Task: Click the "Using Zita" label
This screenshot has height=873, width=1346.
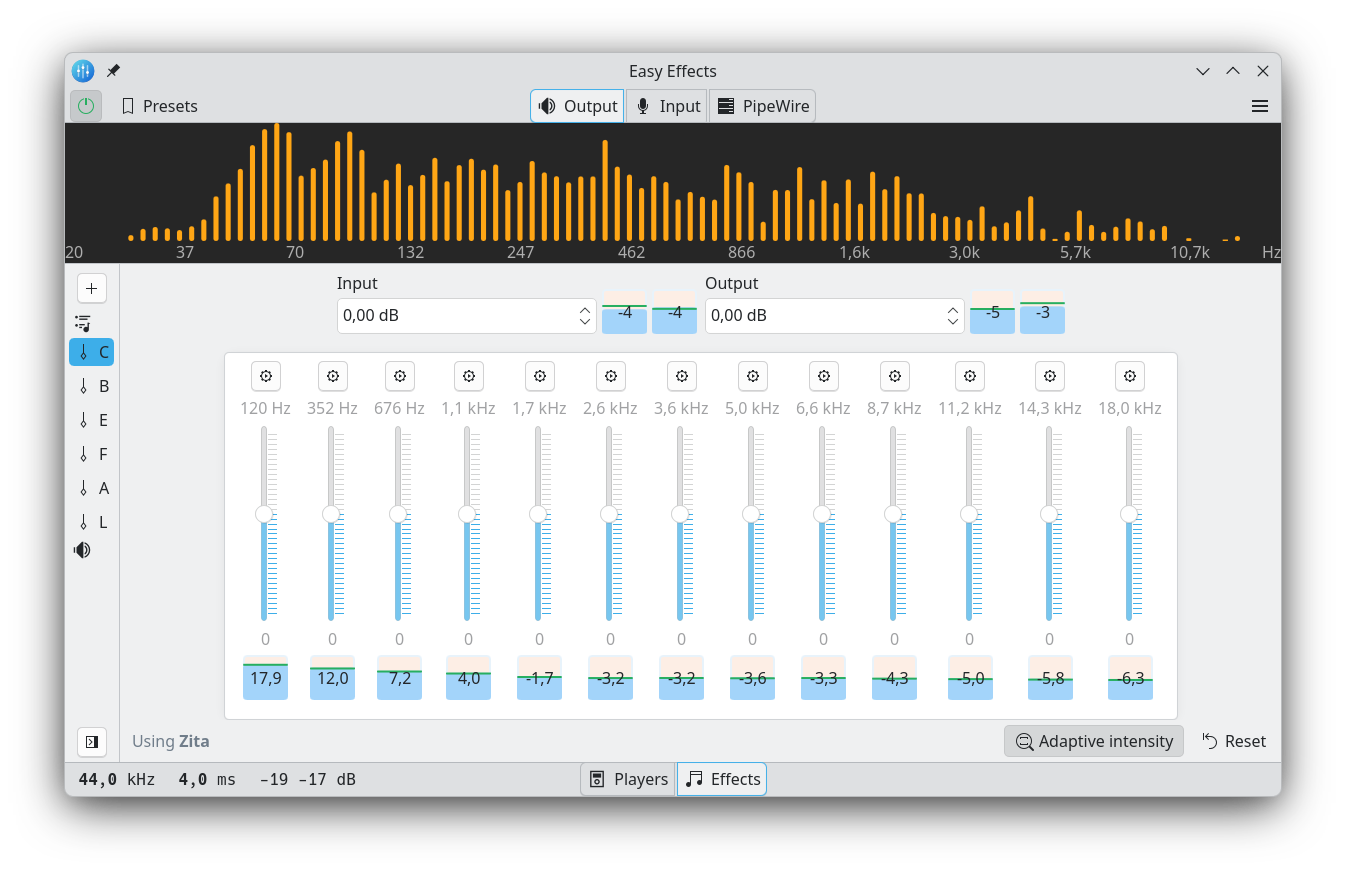Action: point(171,741)
